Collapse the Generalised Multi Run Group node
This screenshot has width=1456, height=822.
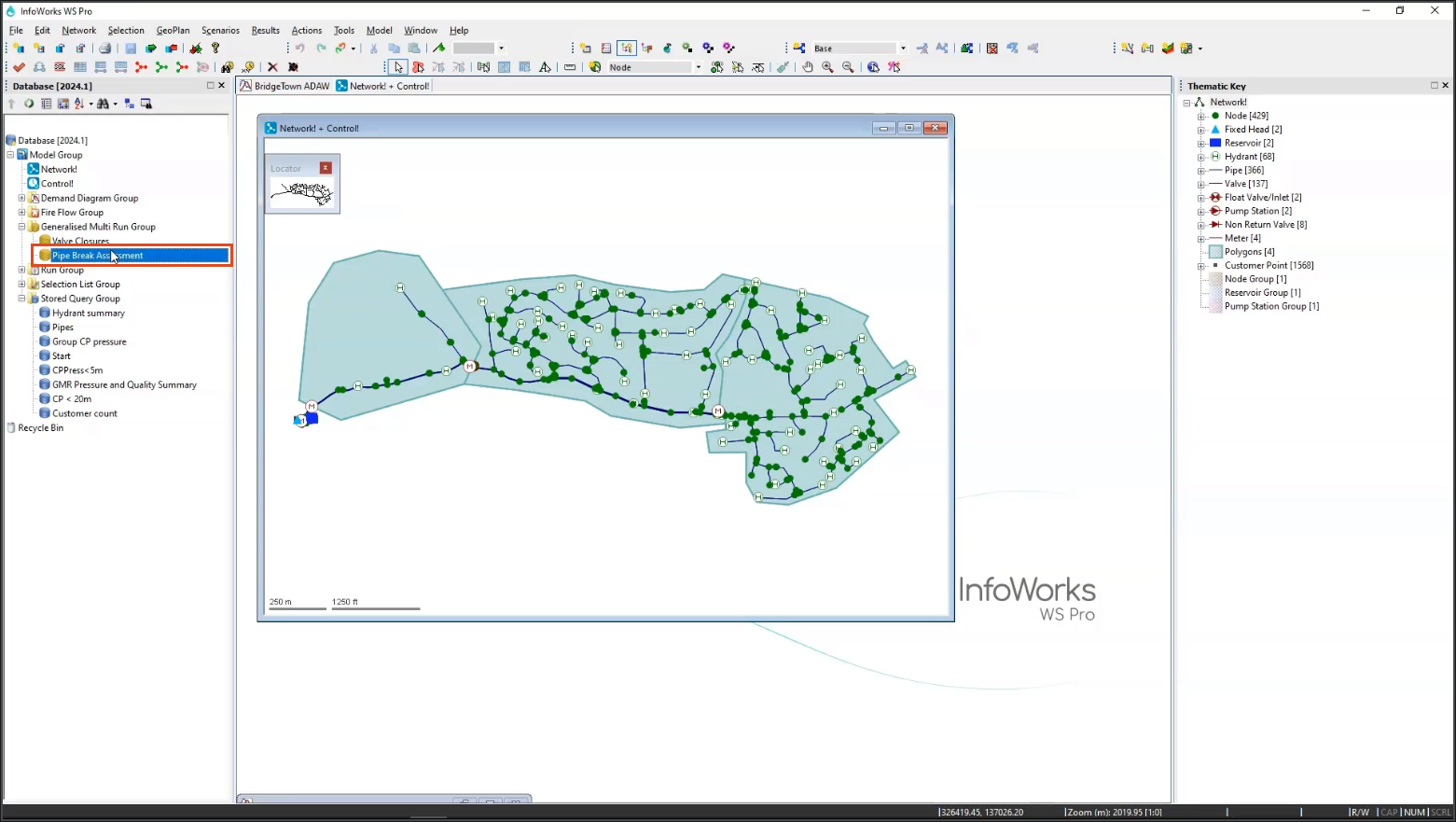[21, 227]
